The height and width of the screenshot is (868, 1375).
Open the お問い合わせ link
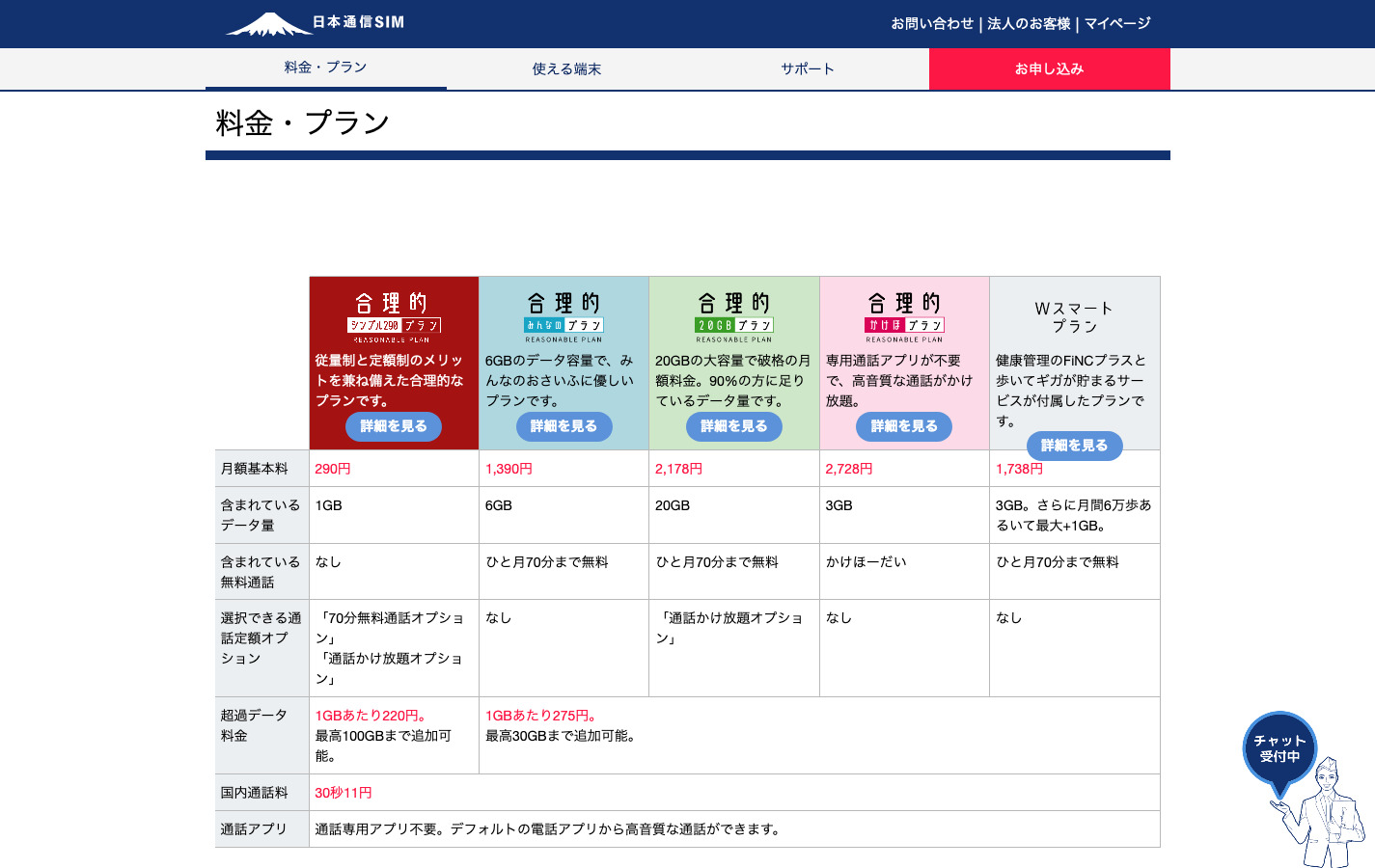coord(932,23)
